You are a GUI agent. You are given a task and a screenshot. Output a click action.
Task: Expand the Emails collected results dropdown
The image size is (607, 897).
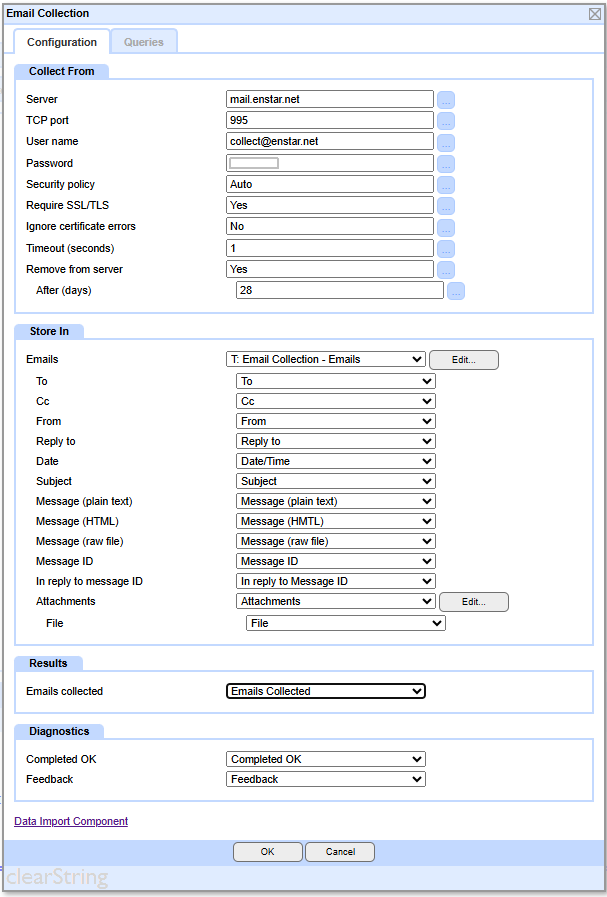[x=326, y=691]
